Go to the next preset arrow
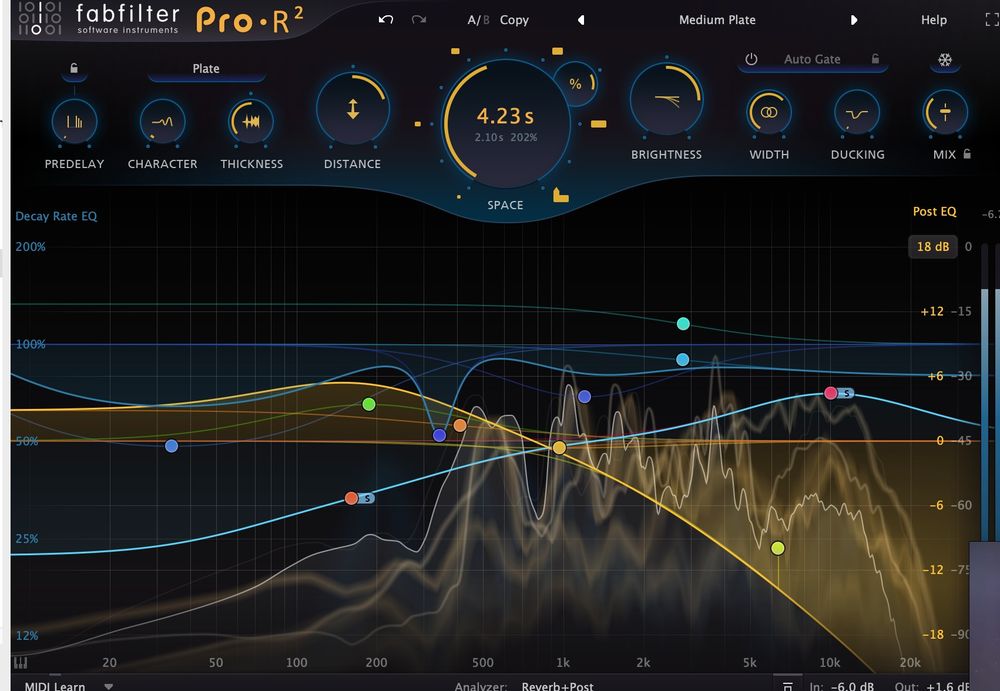The width and height of the screenshot is (1000, 691). pos(854,20)
